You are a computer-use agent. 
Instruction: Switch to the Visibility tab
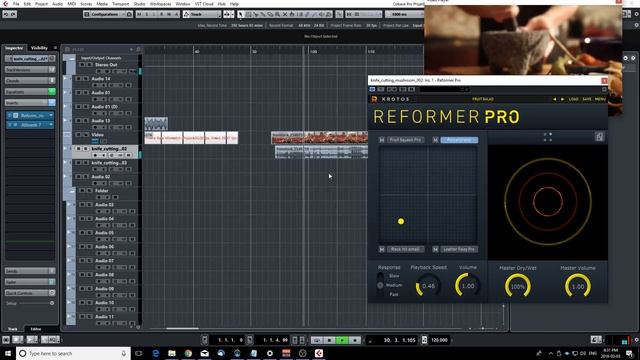(x=39, y=48)
